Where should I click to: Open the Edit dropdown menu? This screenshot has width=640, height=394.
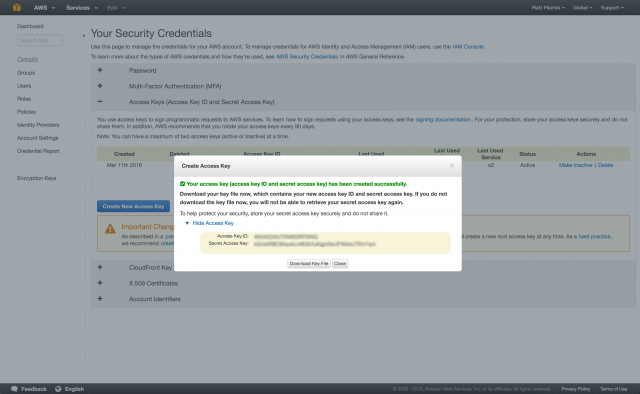[116, 8]
